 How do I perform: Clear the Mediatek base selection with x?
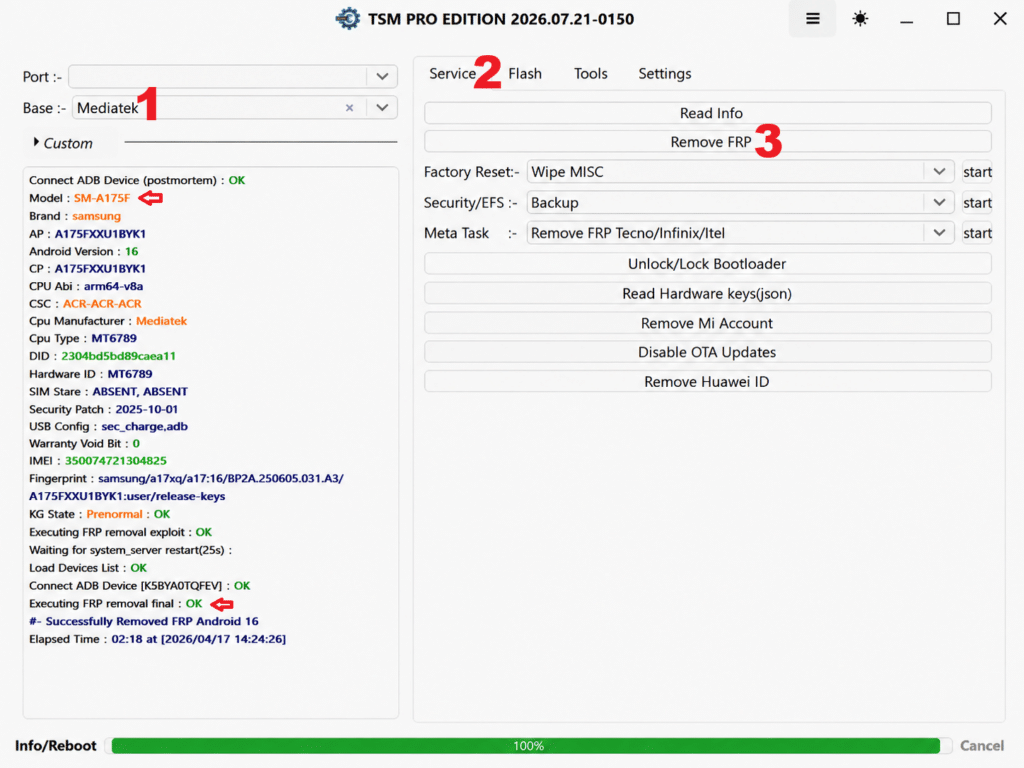tap(349, 108)
